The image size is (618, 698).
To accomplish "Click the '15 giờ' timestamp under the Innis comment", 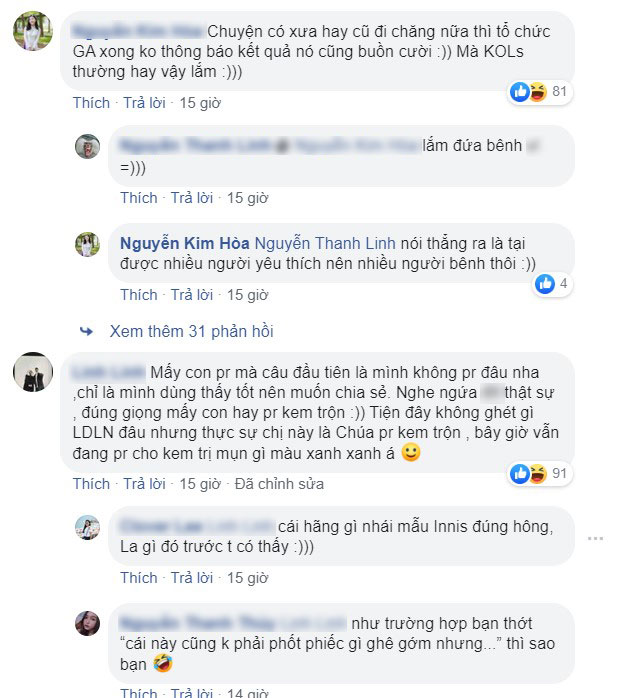I will (248, 578).
